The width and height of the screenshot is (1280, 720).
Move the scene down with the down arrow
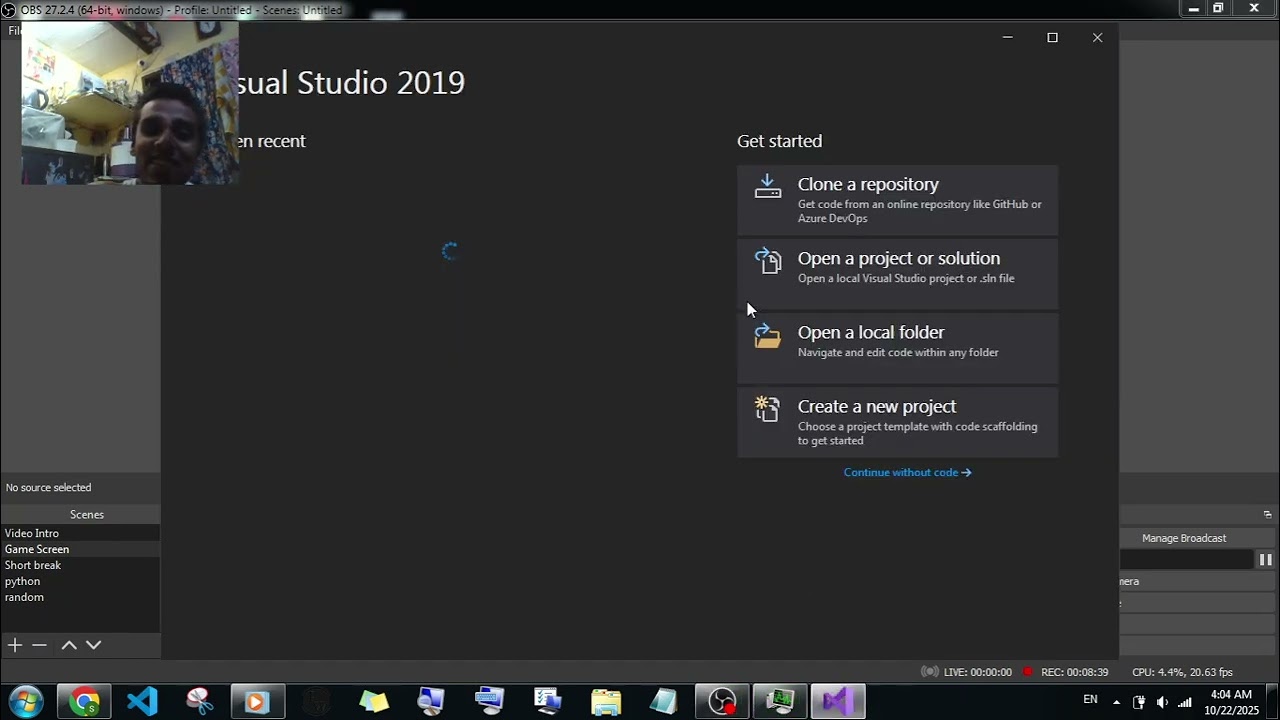(93, 645)
